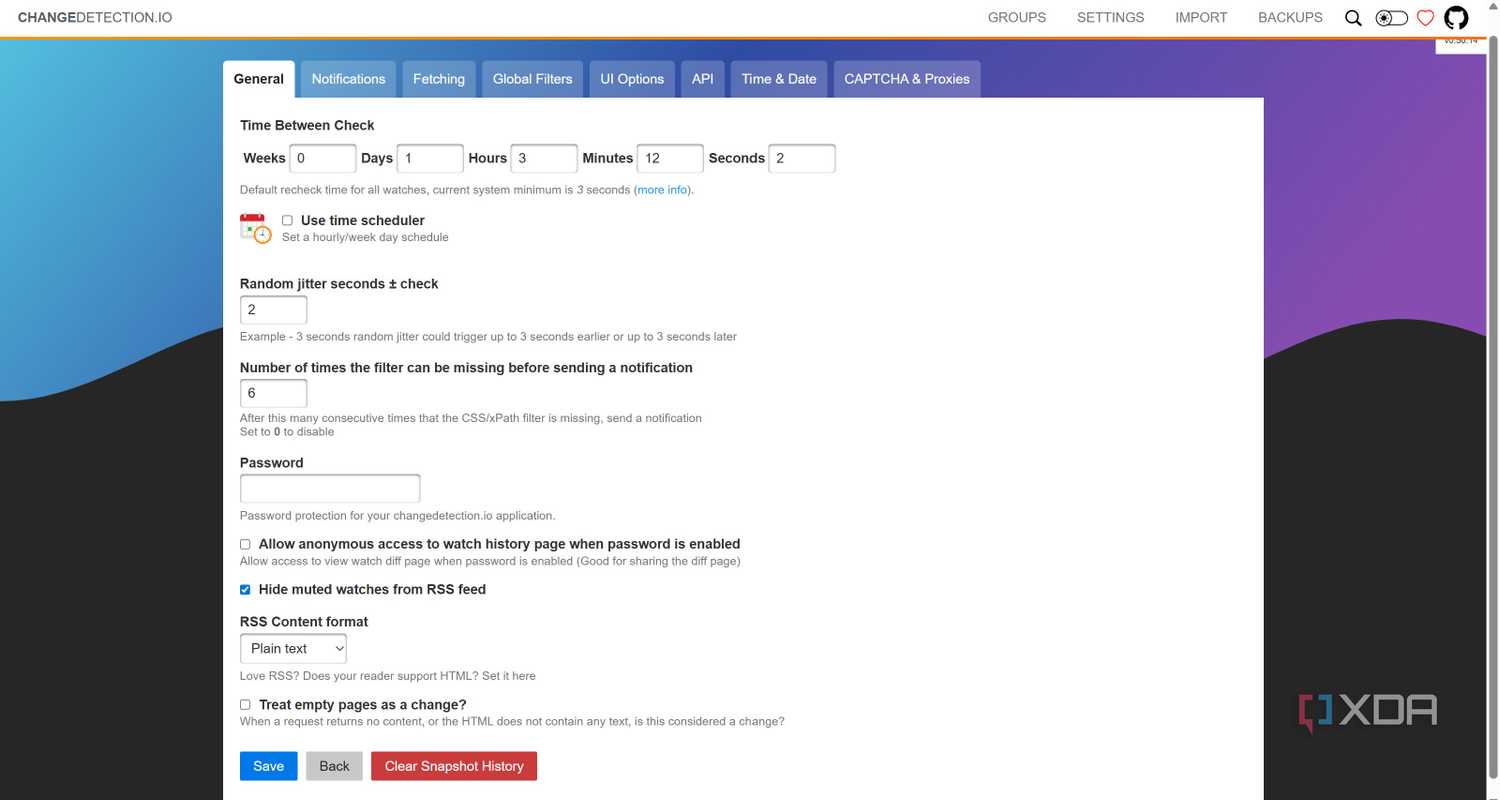The width and height of the screenshot is (1500, 800).
Task: Click the heart sponsor icon
Action: 1426,18
